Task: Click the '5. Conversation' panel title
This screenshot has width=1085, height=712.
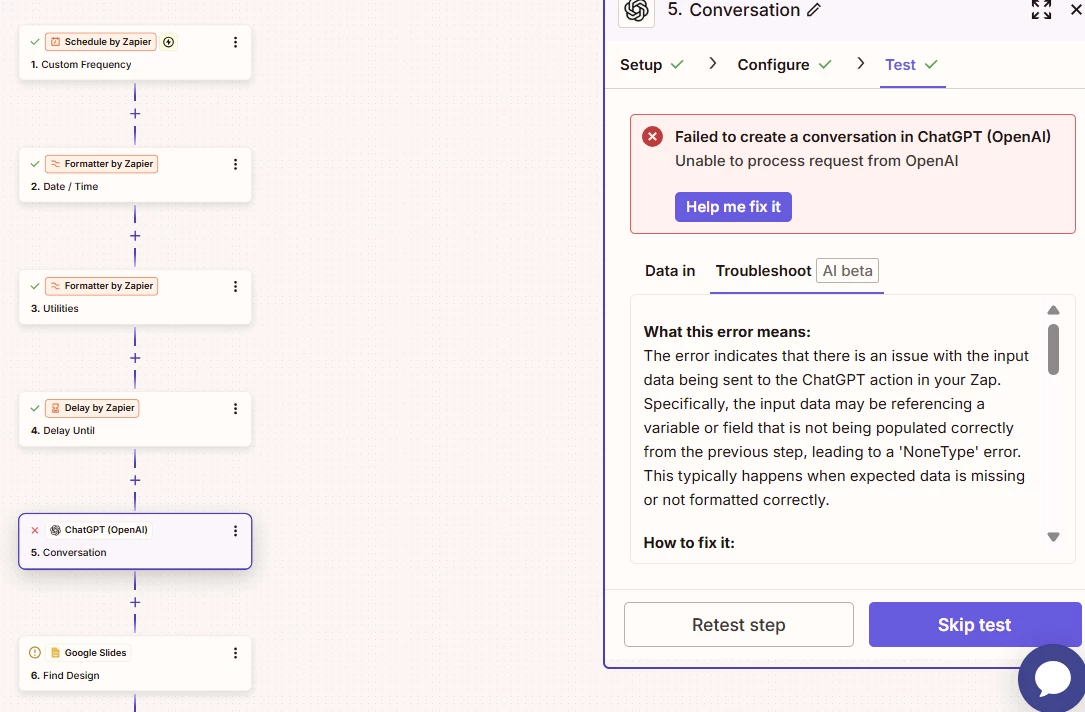Action: pyautogui.click(x=733, y=10)
